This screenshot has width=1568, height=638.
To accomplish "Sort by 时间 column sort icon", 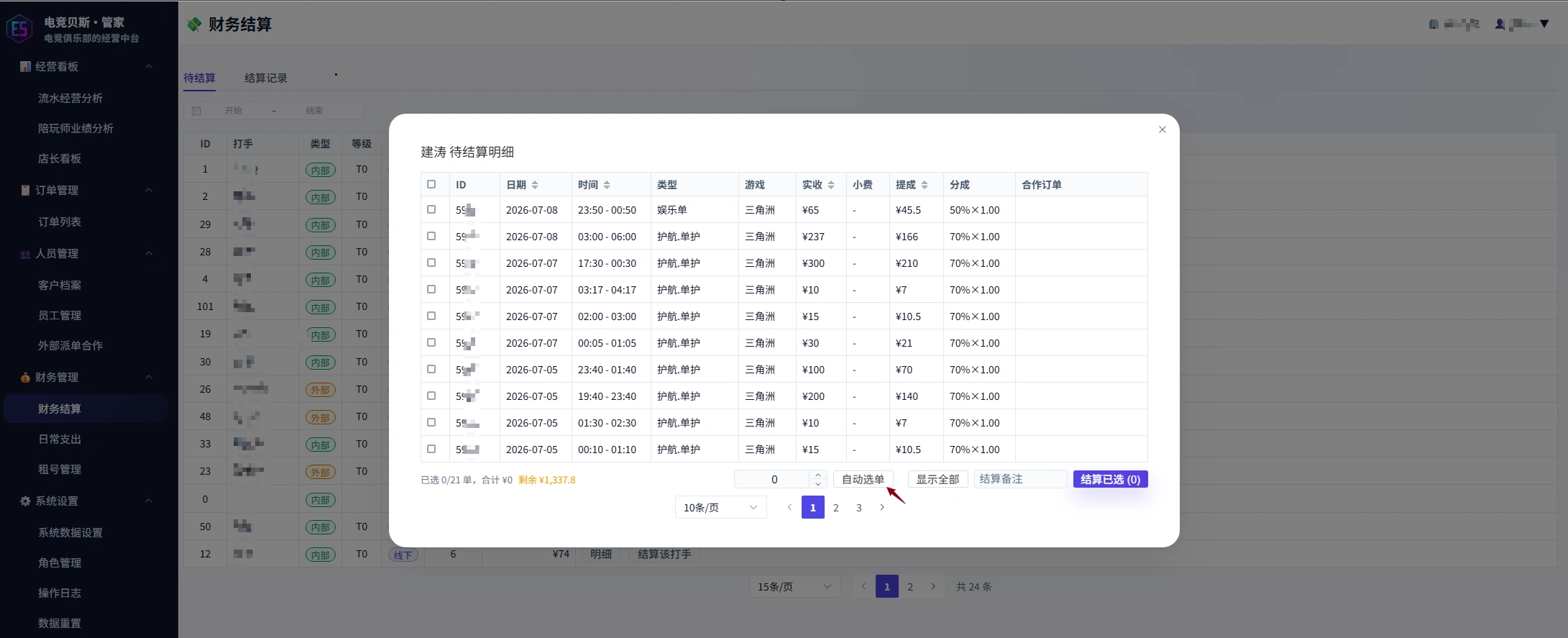I will click(x=607, y=185).
